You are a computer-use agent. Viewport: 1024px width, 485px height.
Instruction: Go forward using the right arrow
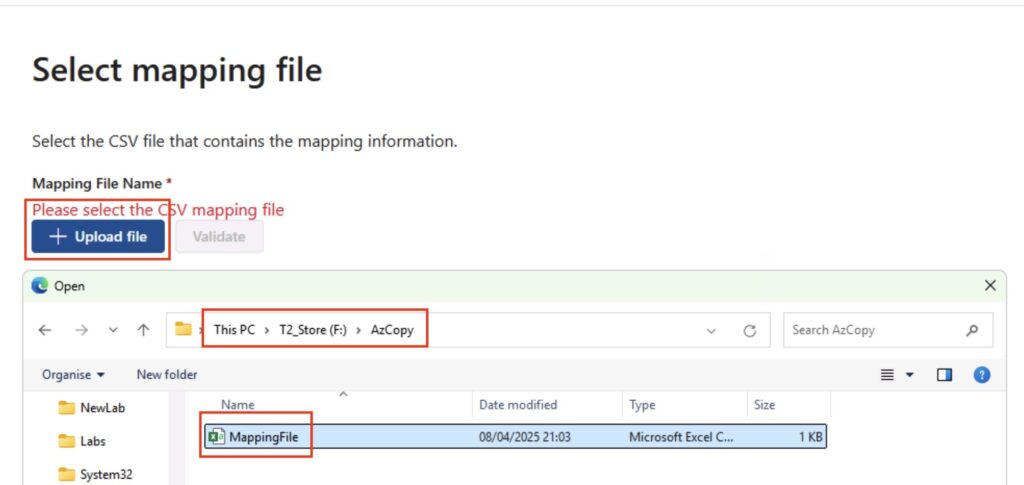79,330
